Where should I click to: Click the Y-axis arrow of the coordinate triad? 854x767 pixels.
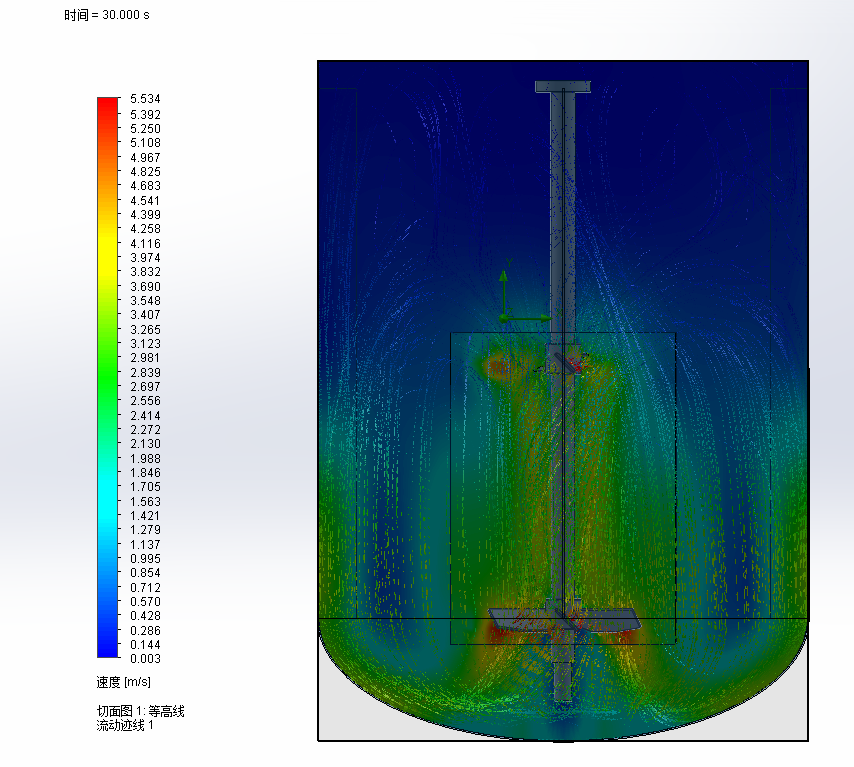pos(504,277)
